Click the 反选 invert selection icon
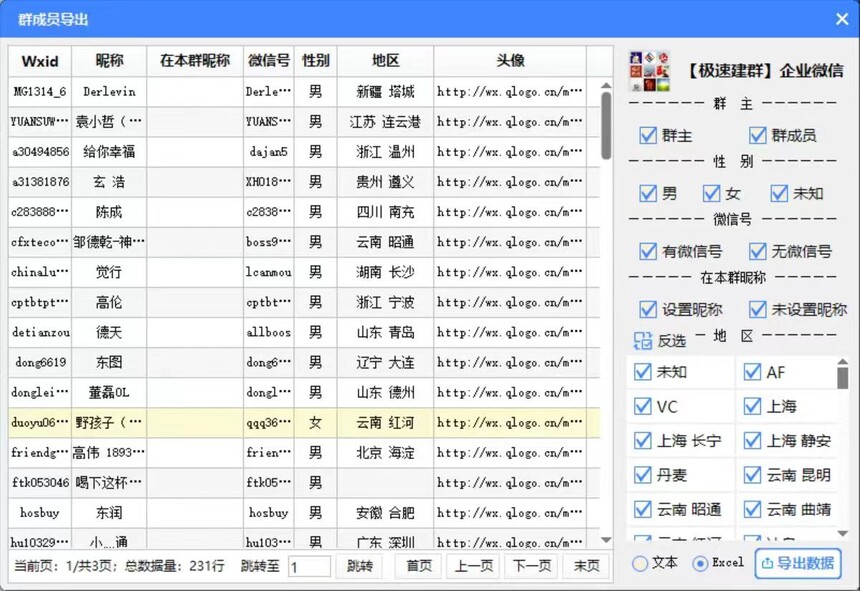This screenshot has height=591, width=860. pyautogui.click(x=642, y=340)
